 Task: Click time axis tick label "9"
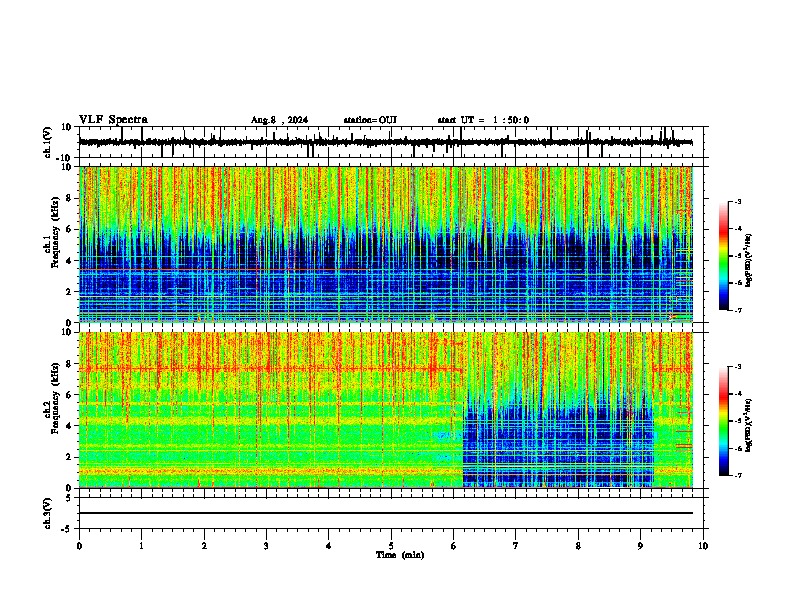640,546
